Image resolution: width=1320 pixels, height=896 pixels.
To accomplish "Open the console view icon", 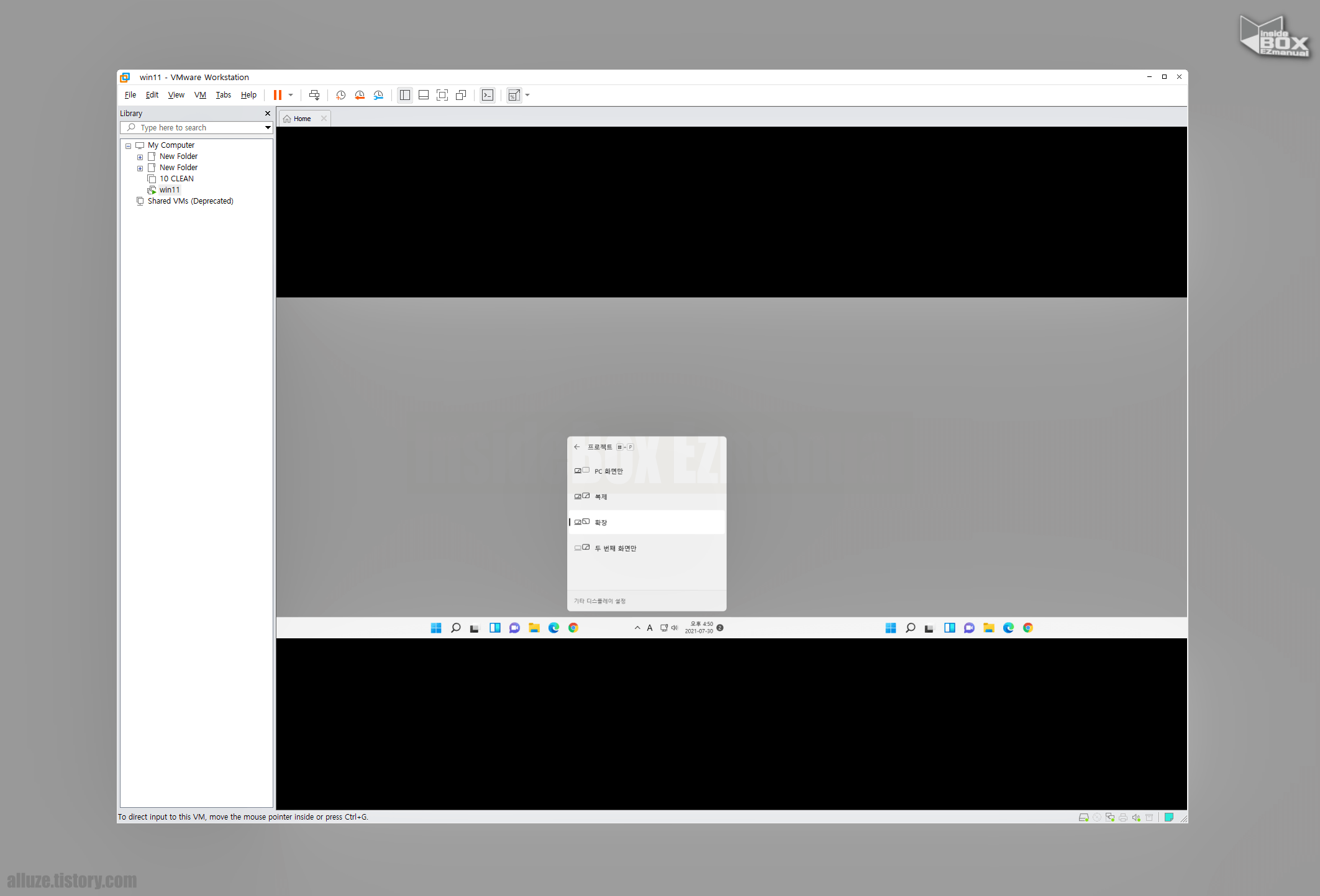I will click(488, 95).
